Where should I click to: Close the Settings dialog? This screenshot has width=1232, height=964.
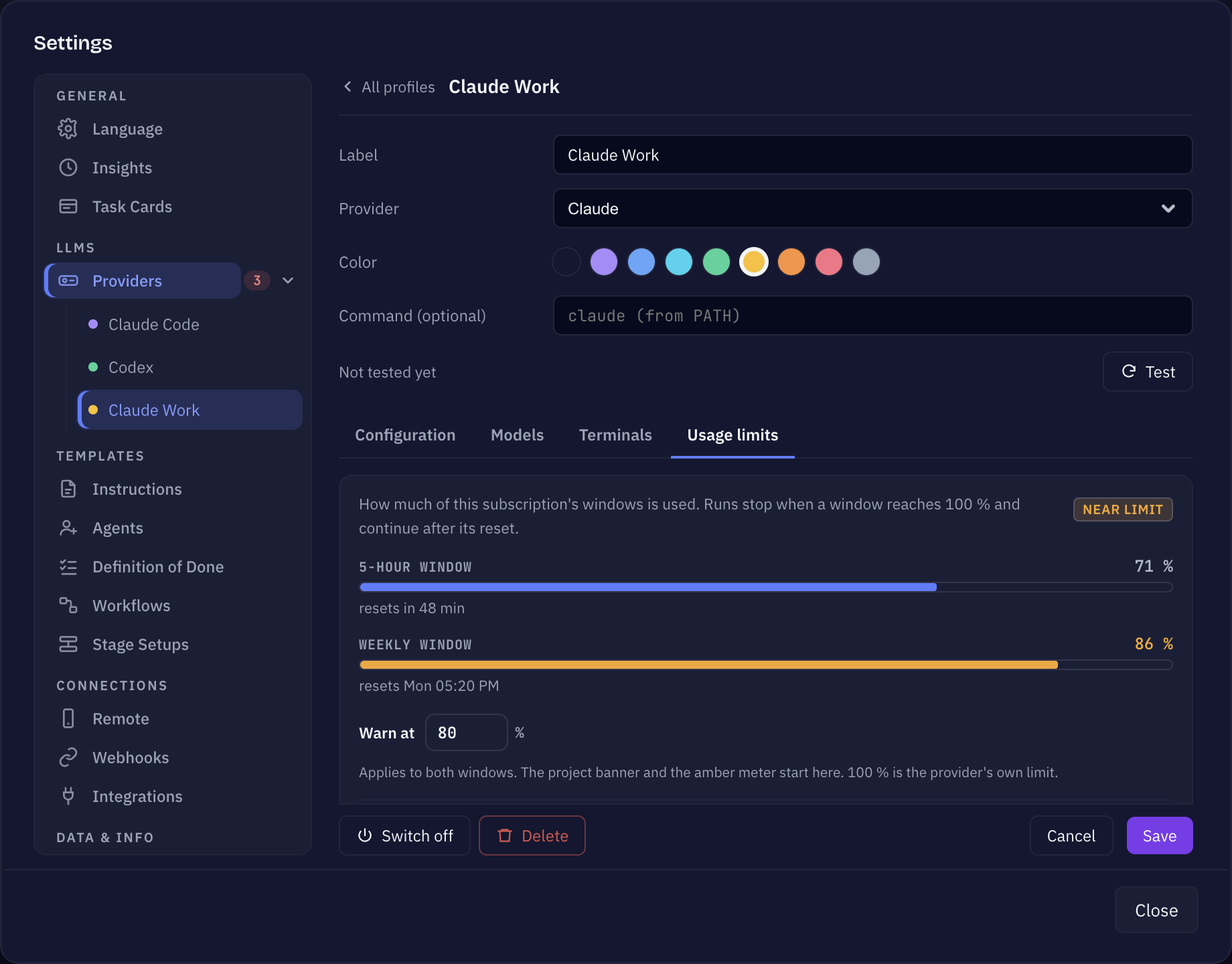(x=1156, y=910)
